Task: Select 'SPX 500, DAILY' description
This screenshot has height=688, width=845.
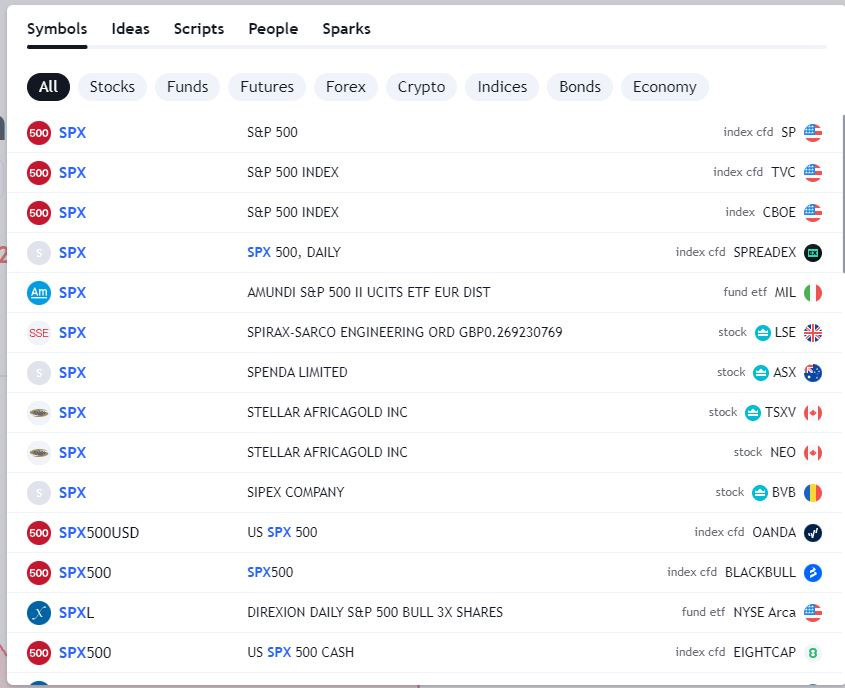Action: coord(294,252)
